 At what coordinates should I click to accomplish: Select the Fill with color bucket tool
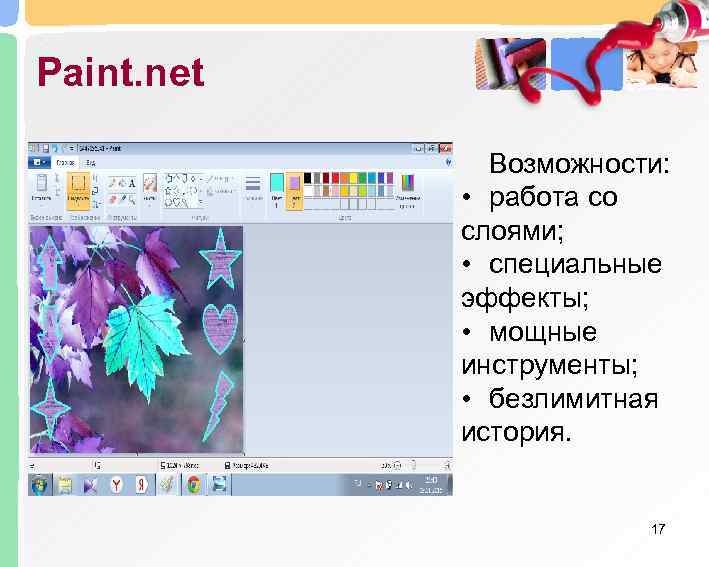(122, 183)
